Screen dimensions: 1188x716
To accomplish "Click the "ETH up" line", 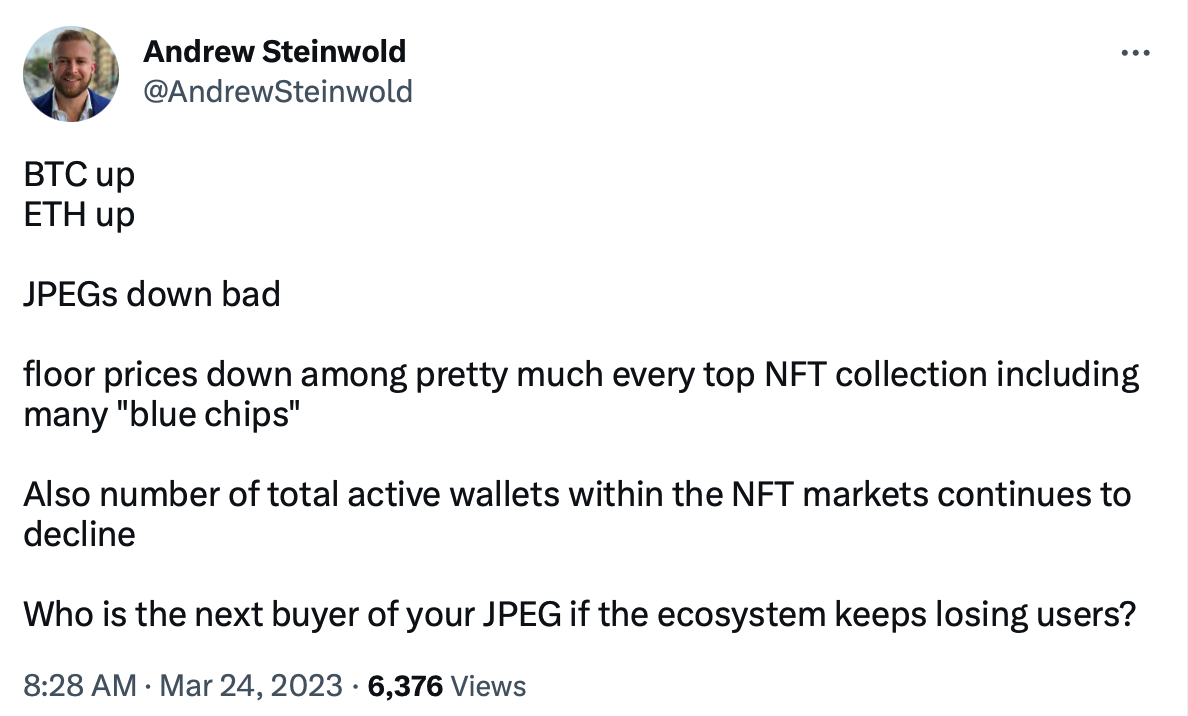I will tap(79, 214).
